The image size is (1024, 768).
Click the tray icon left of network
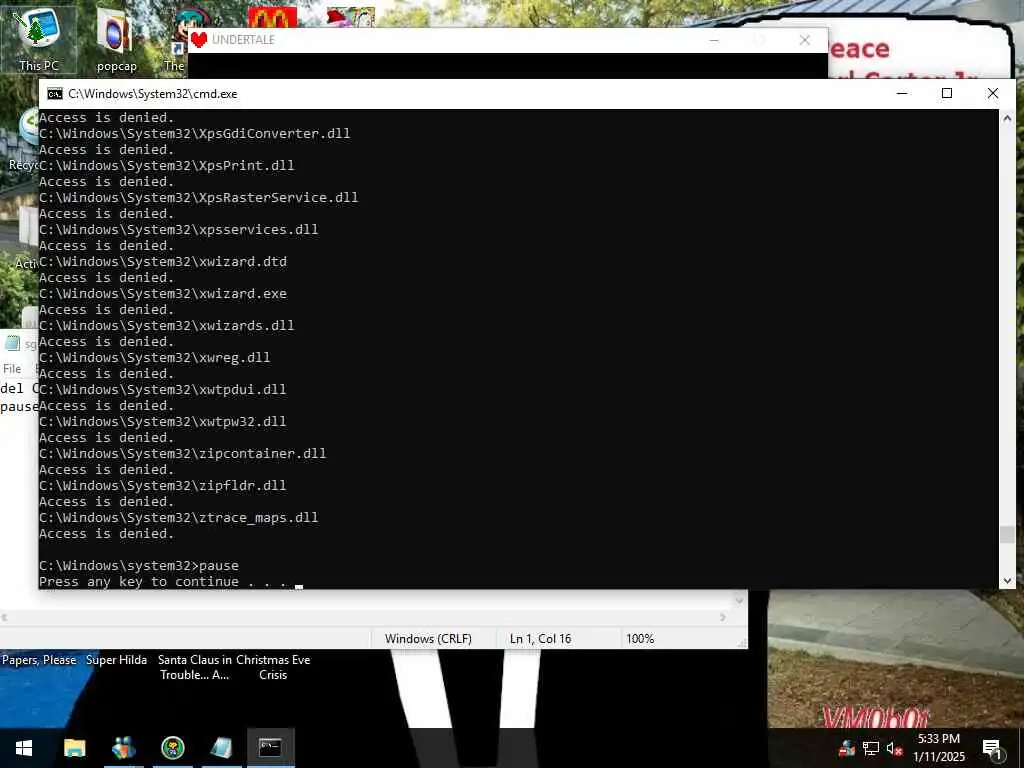point(846,748)
